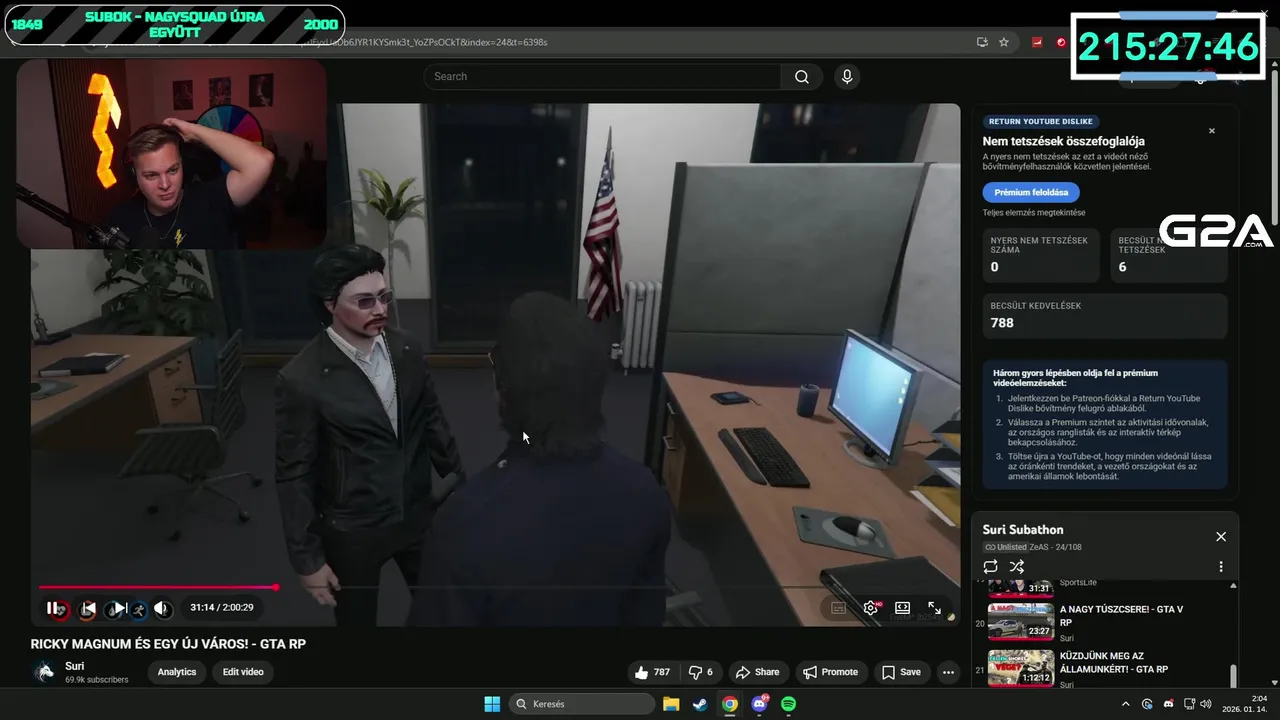The width and height of the screenshot is (1280, 720).
Task: Open Steam from the taskbar
Action: tap(700, 704)
